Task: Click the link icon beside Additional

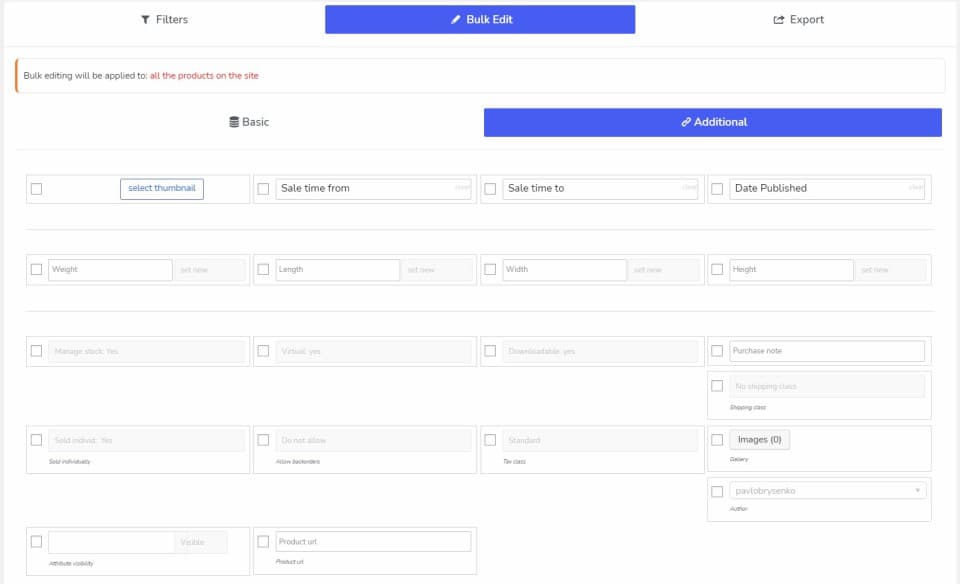Action: pos(686,122)
